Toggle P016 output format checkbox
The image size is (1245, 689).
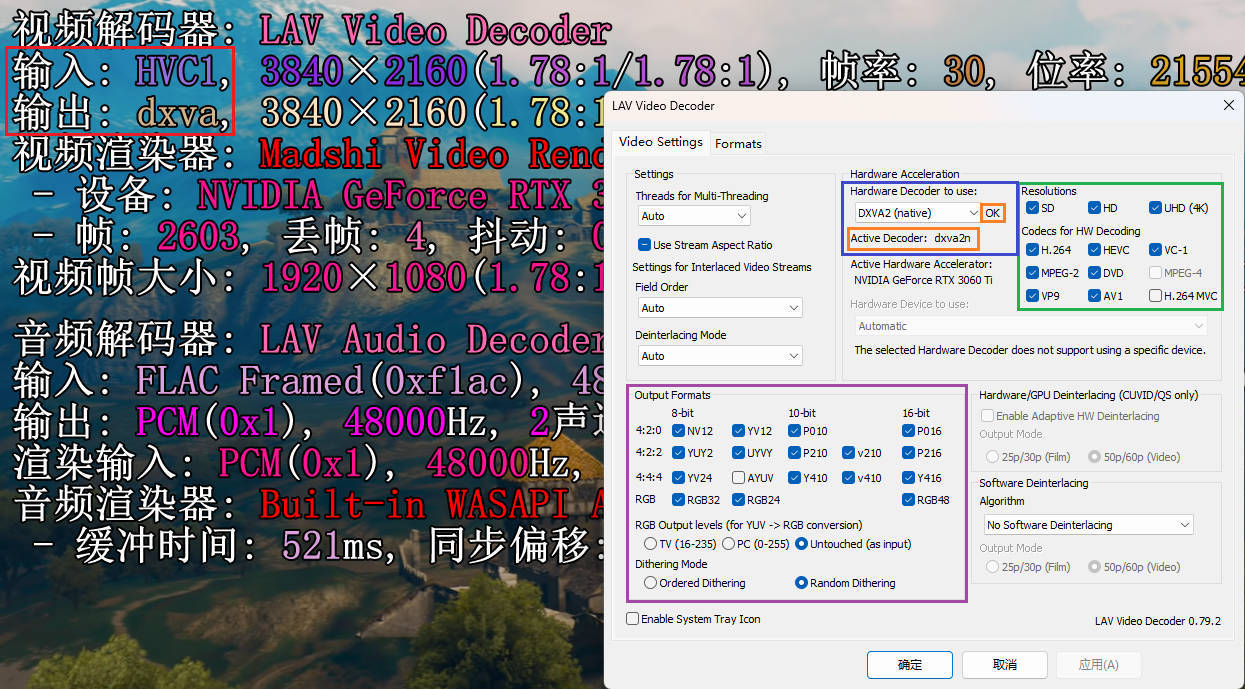click(908, 431)
